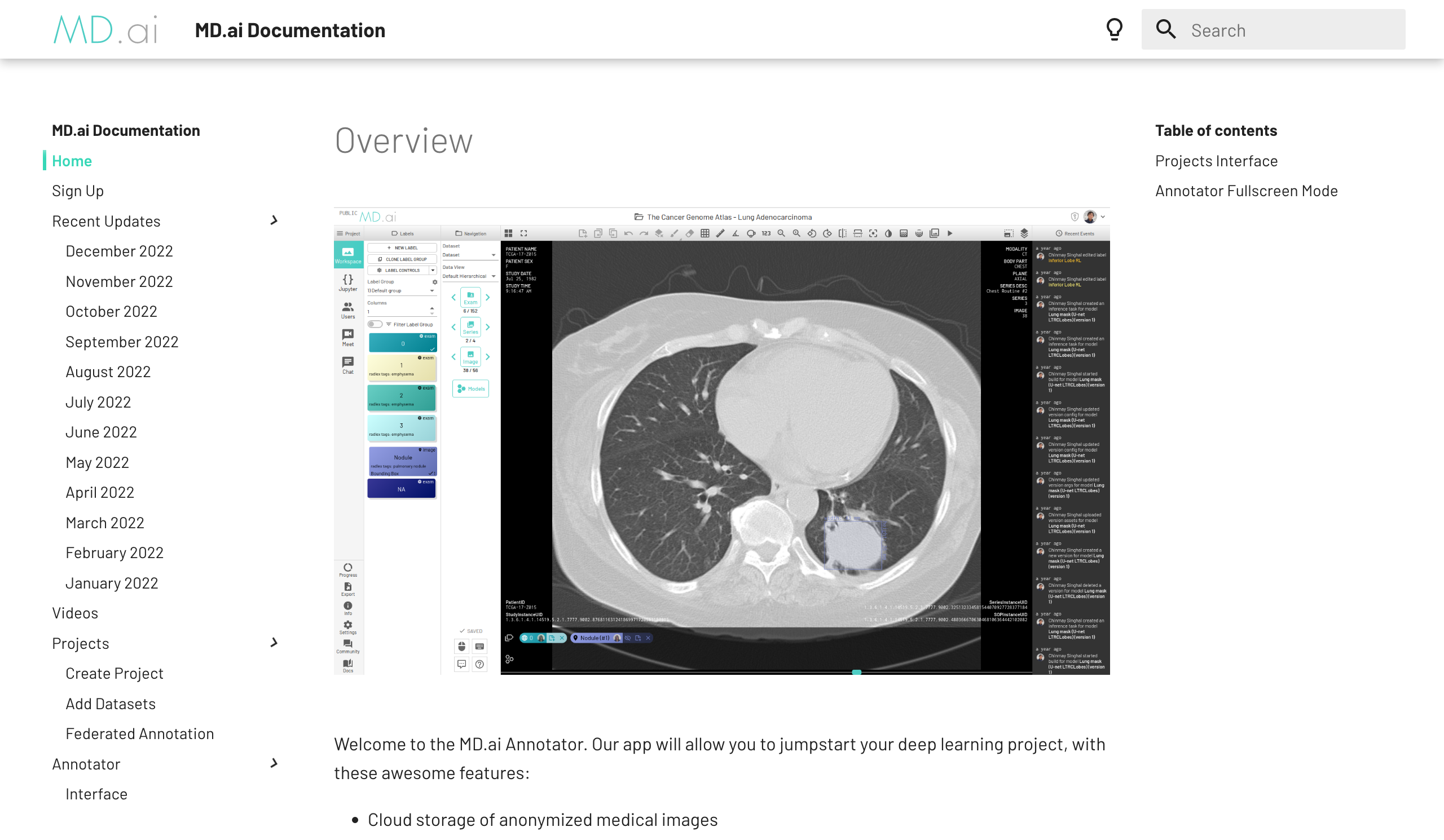Collapse the Annotator section chevron
Image resolution: width=1444 pixels, height=840 pixels.
pyautogui.click(x=274, y=763)
